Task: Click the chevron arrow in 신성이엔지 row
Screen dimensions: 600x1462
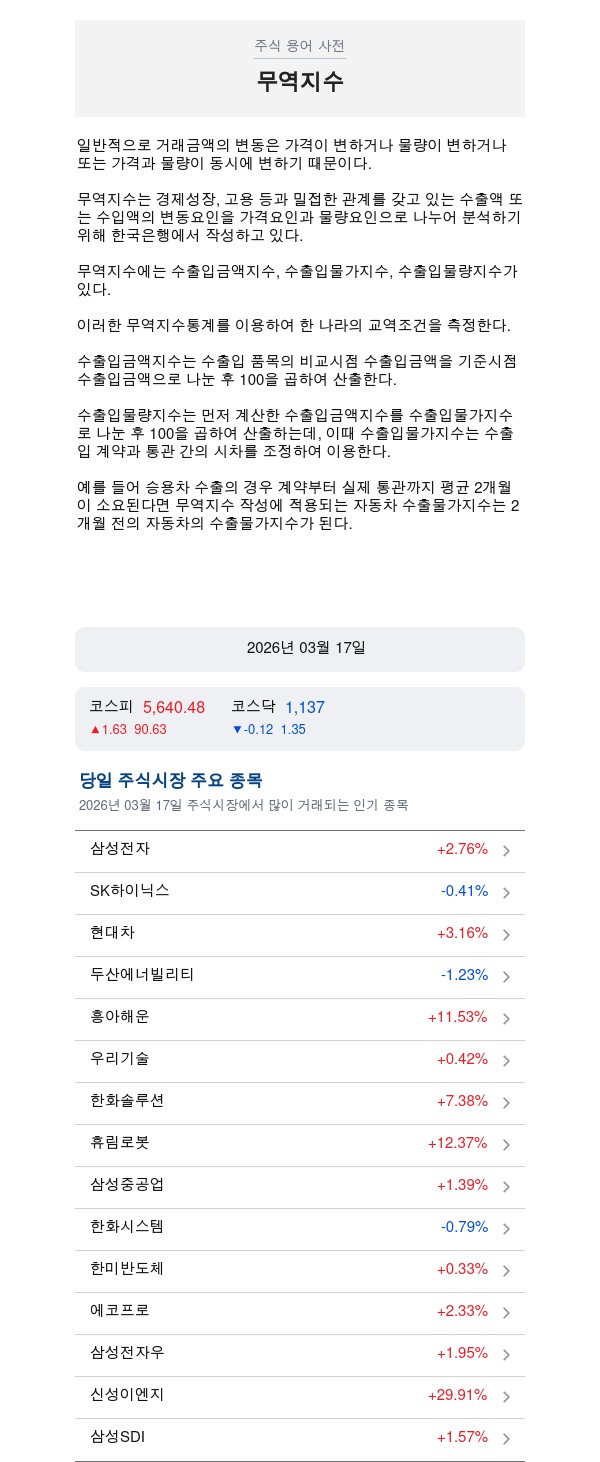Action: coord(506,1397)
